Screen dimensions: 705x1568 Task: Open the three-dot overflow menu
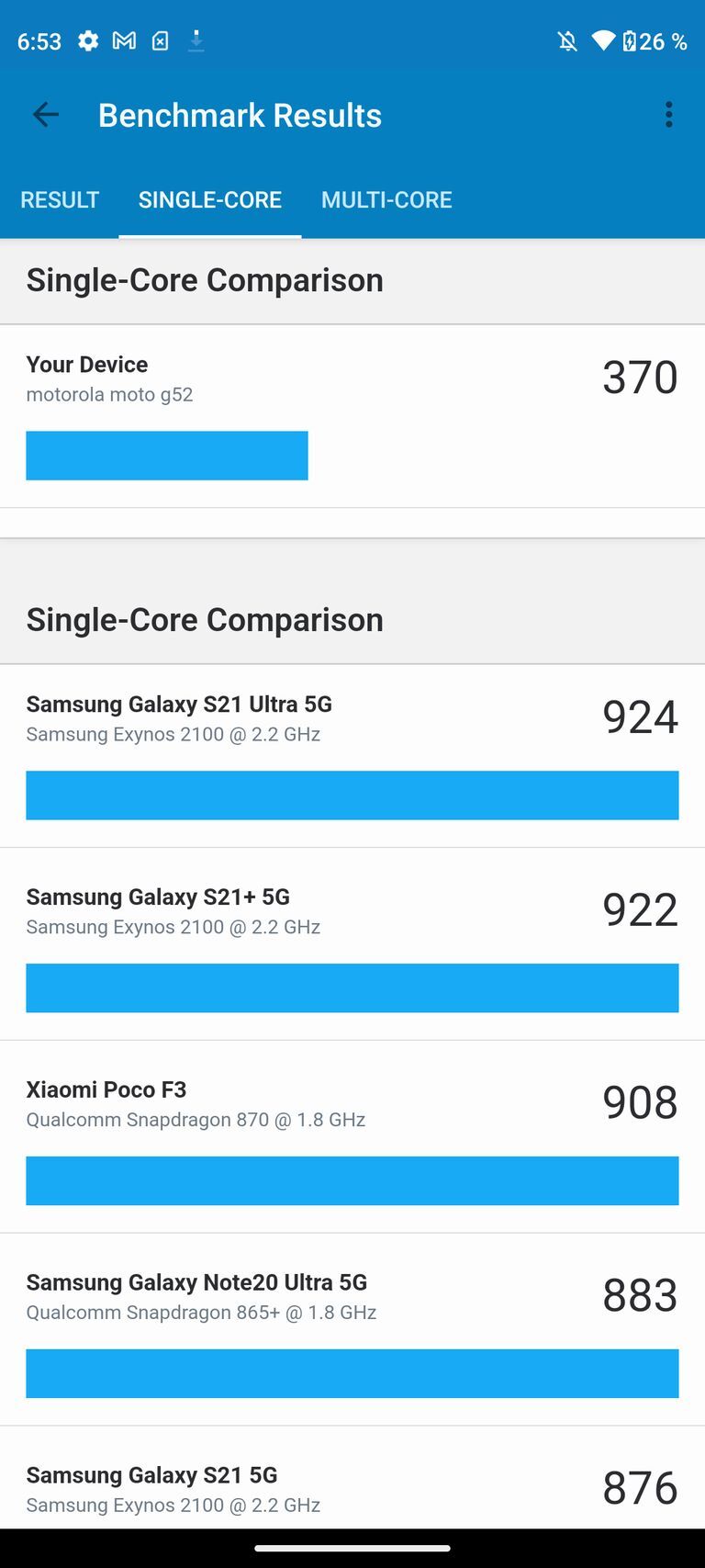click(x=669, y=115)
